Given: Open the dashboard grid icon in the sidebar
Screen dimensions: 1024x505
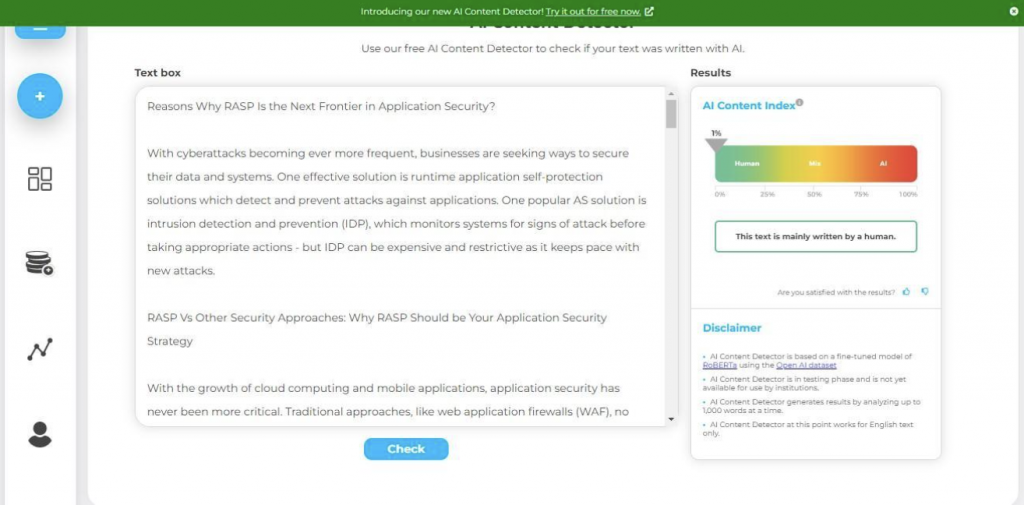Looking at the screenshot, I should point(40,178).
